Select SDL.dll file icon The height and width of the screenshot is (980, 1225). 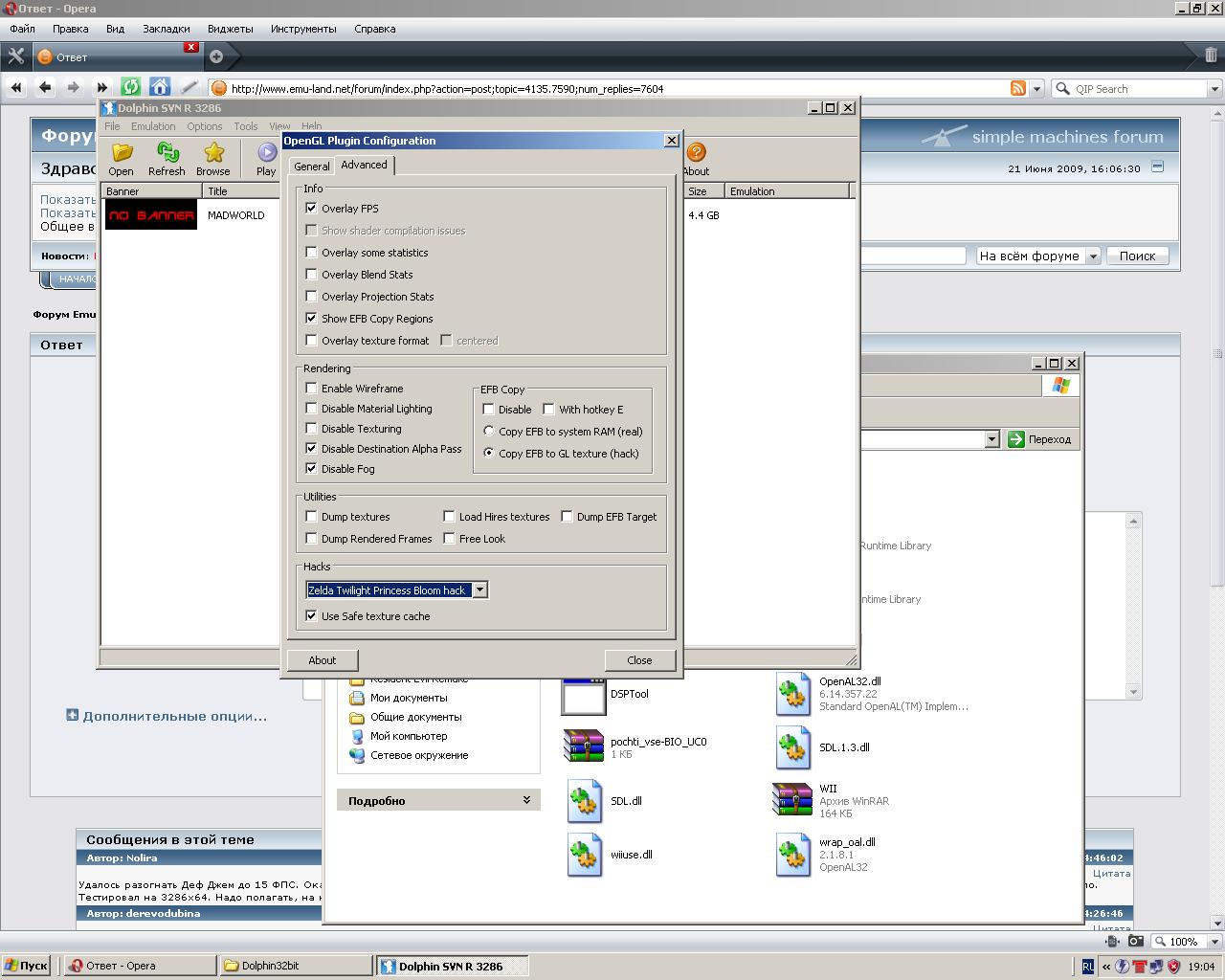coord(584,802)
